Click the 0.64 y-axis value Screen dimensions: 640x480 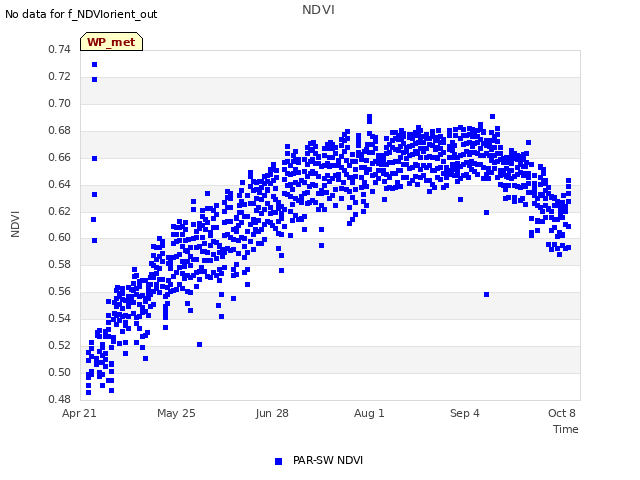59,184
